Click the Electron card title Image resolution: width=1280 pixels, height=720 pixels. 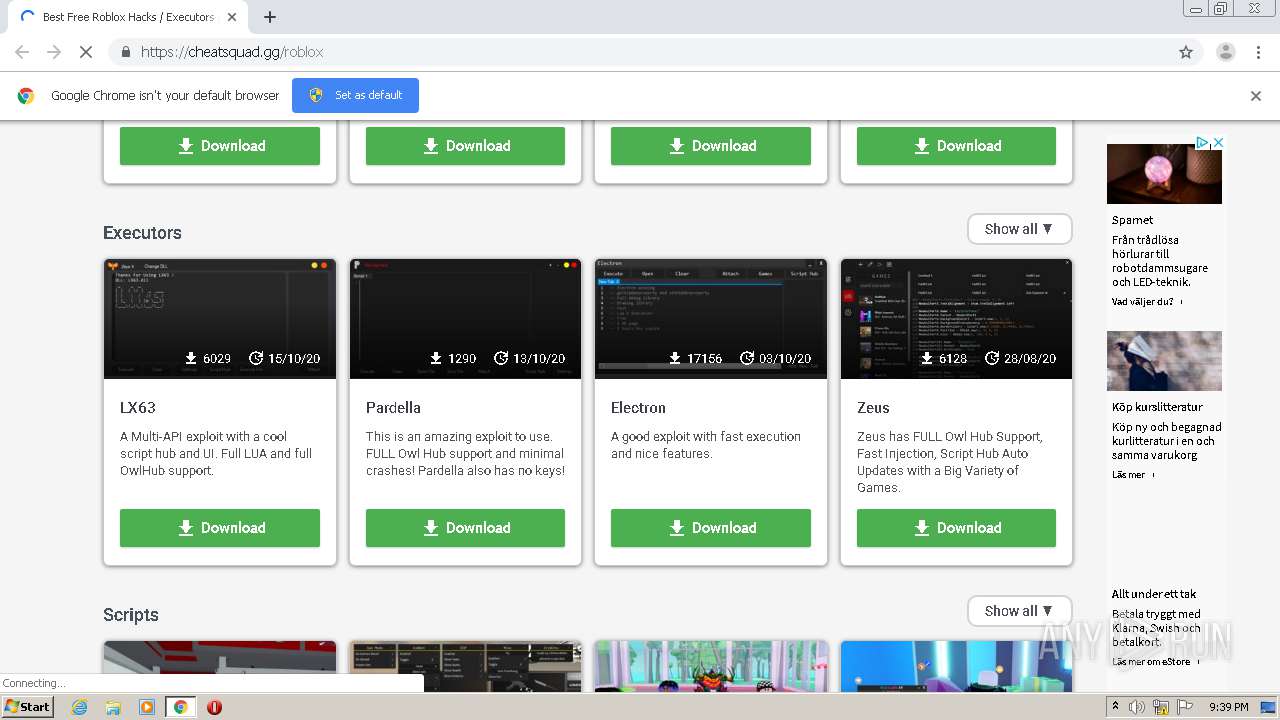[638, 408]
